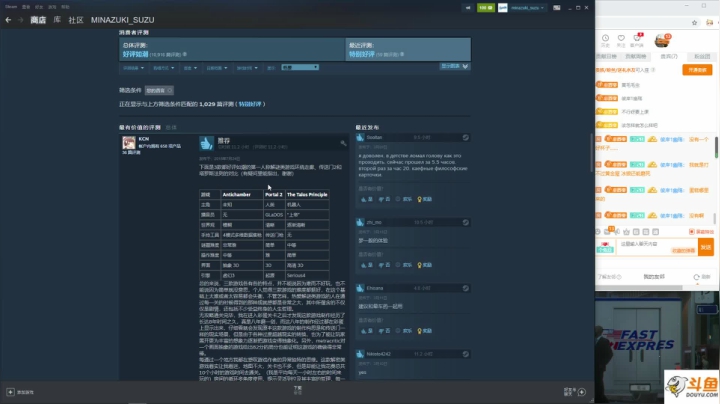Screen dimensions: 720x404
Task: Vote Yes on Ehoana's review
Action: (x=366, y=331)
